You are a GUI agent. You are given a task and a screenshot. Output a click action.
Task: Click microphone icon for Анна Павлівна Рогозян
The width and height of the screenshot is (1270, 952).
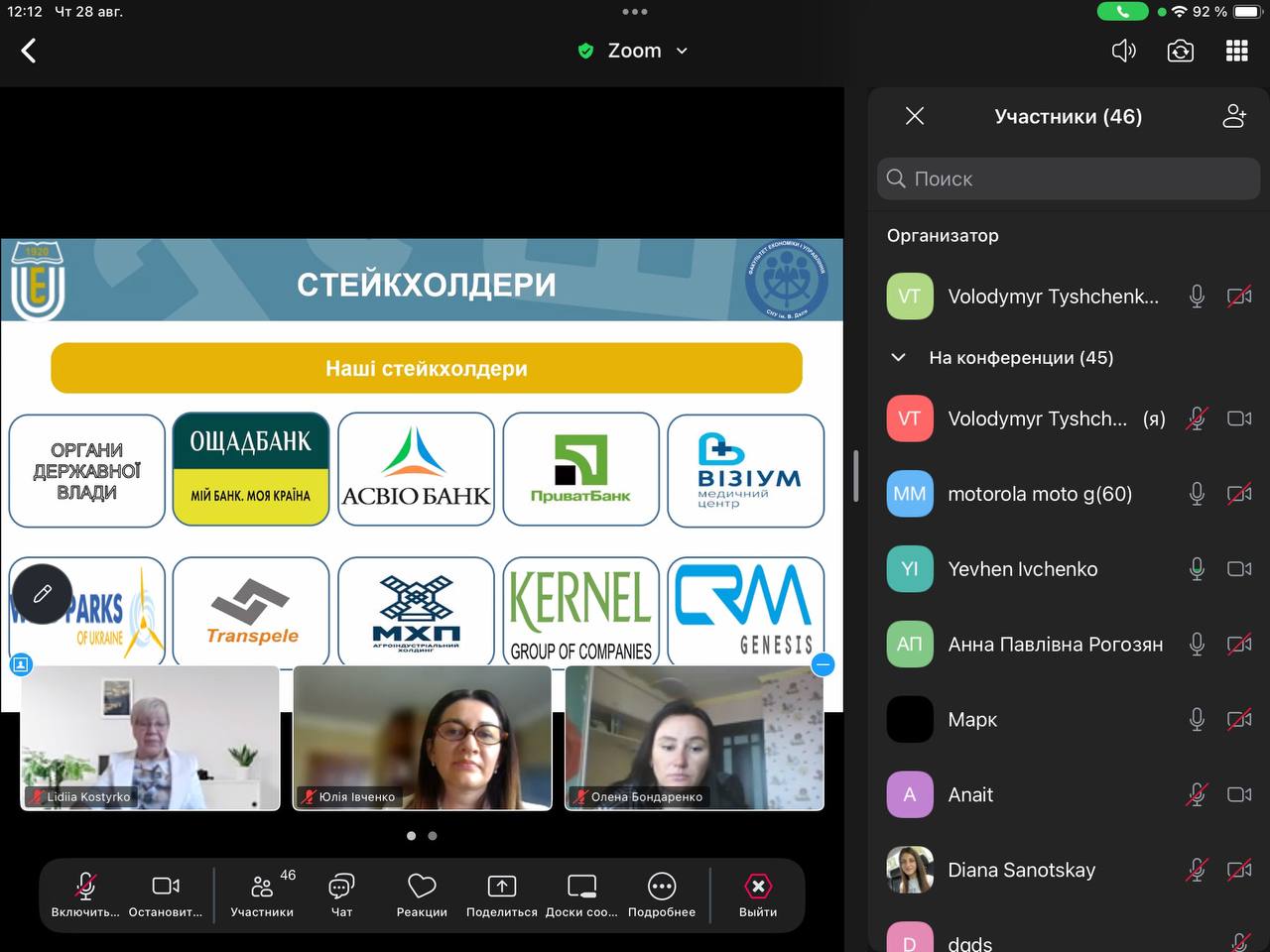(1197, 644)
